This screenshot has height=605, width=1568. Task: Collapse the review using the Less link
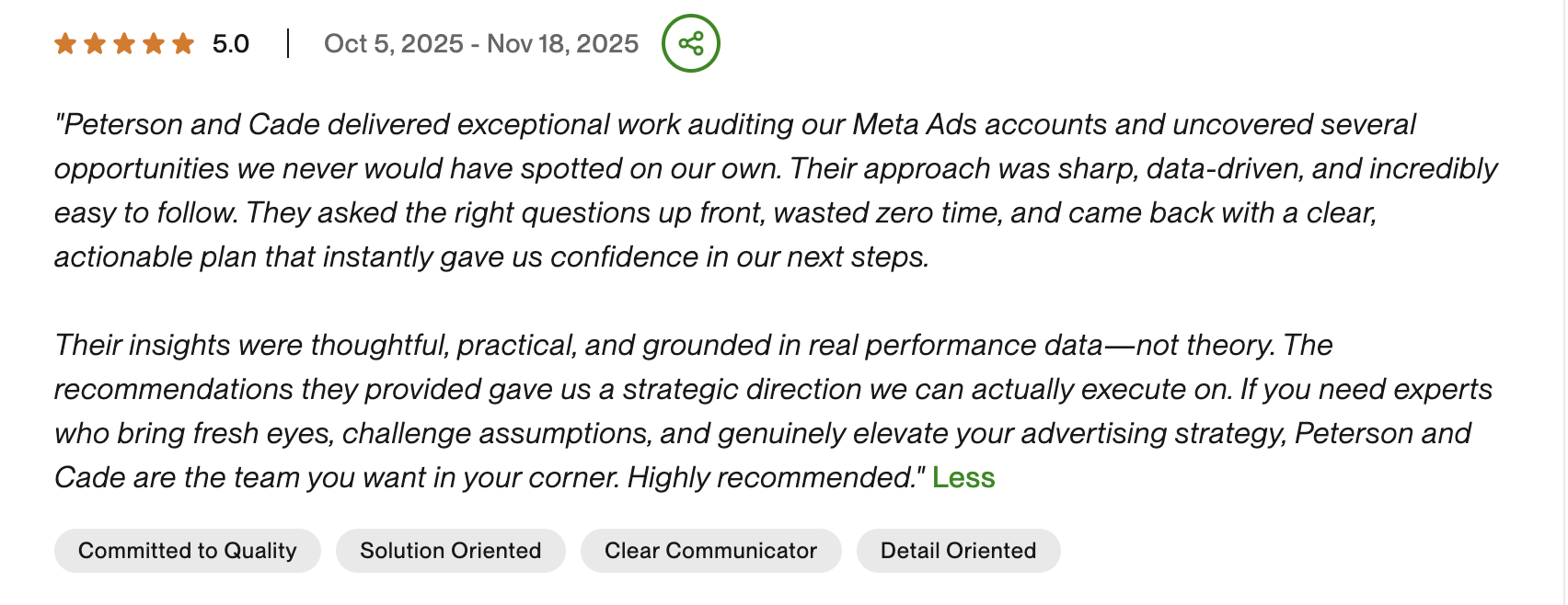963,477
